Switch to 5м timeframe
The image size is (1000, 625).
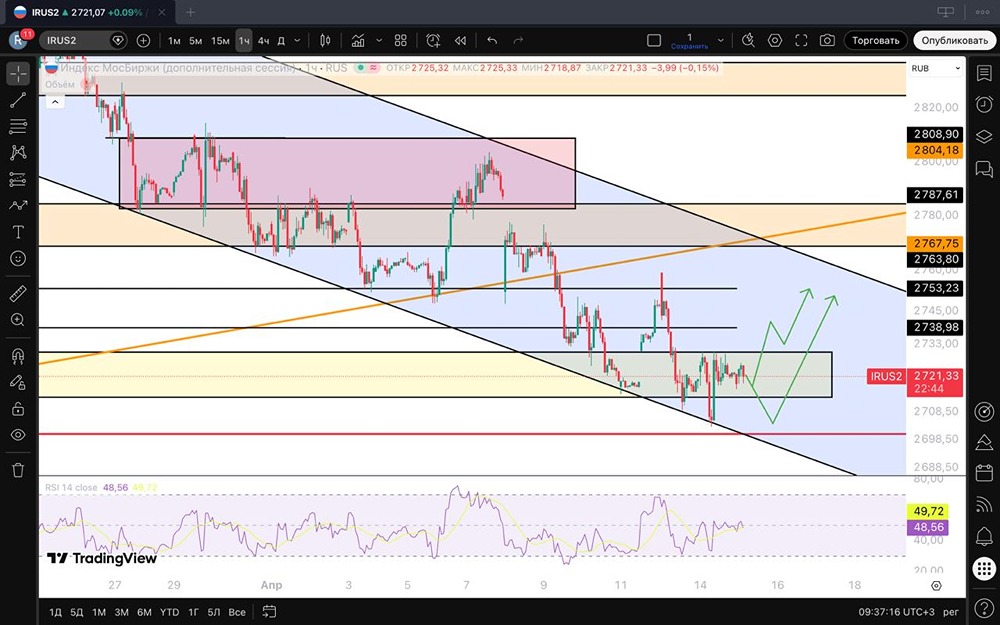click(x=195, y=40)
